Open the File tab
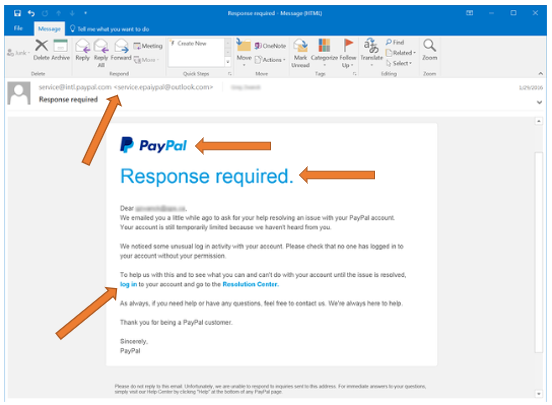552x405 pixels. [x=18, y=28]
